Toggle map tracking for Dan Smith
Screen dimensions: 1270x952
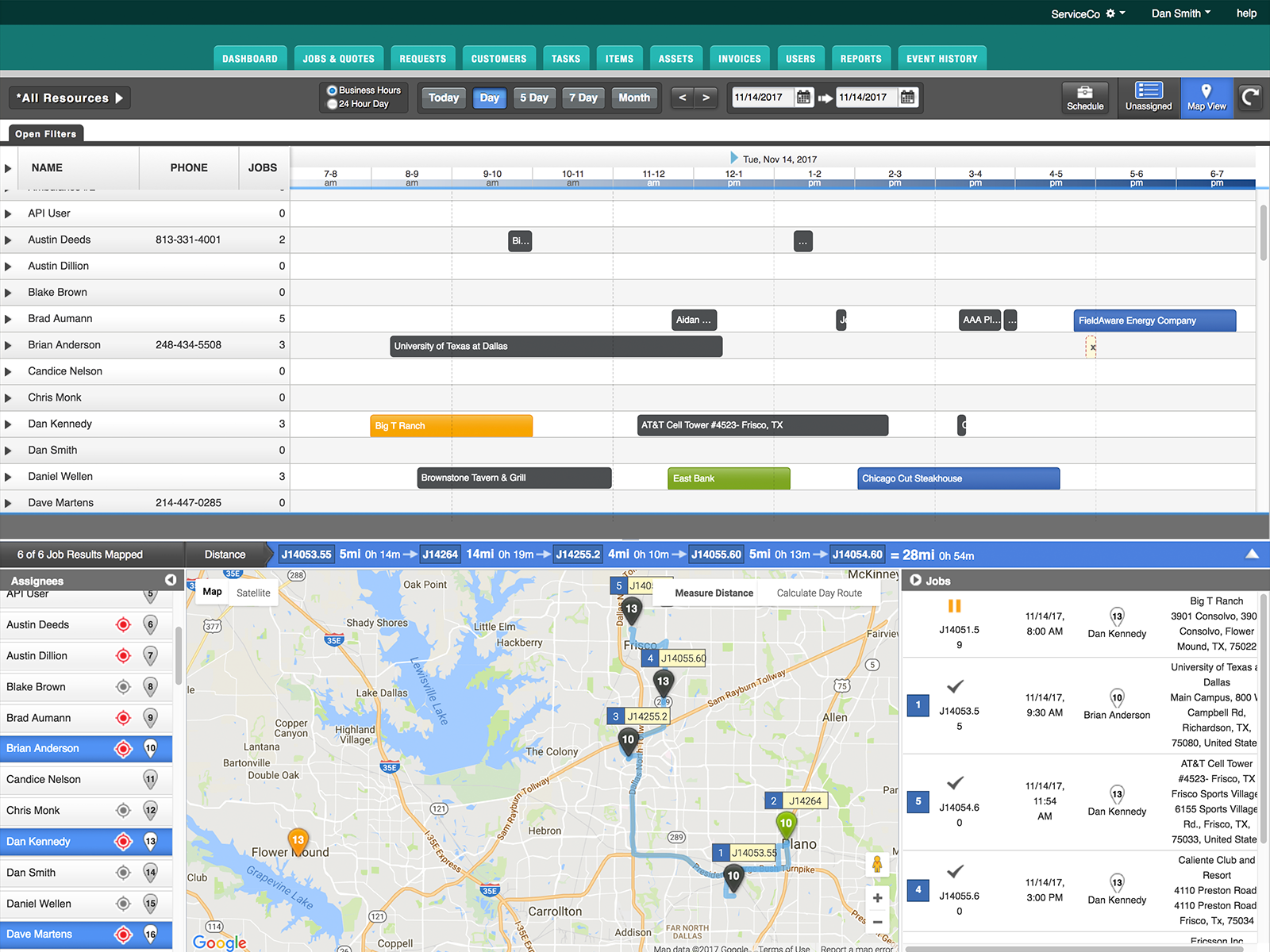coord(123,873)
